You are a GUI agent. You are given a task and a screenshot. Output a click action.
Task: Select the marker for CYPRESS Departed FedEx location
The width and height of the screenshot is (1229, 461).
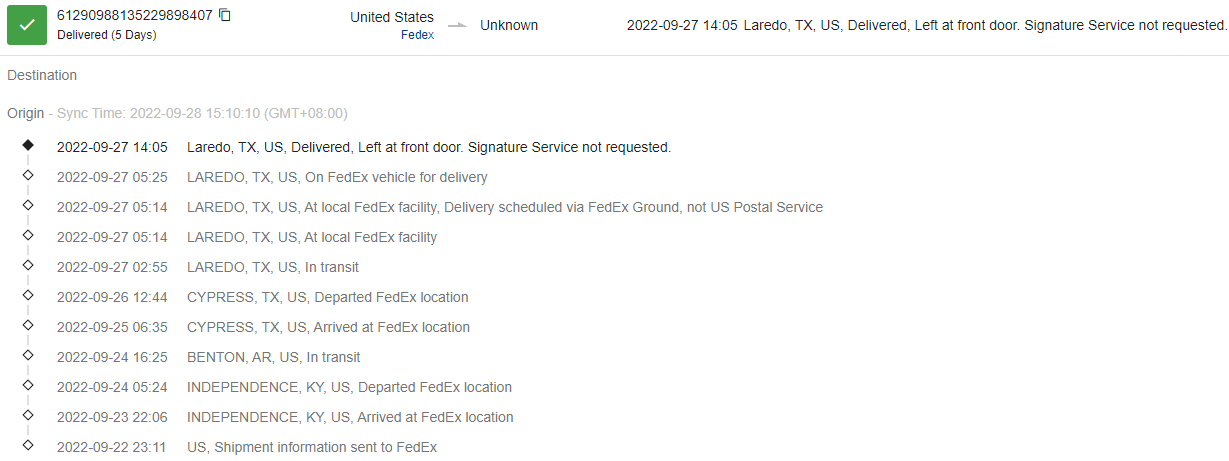point(28,295)
